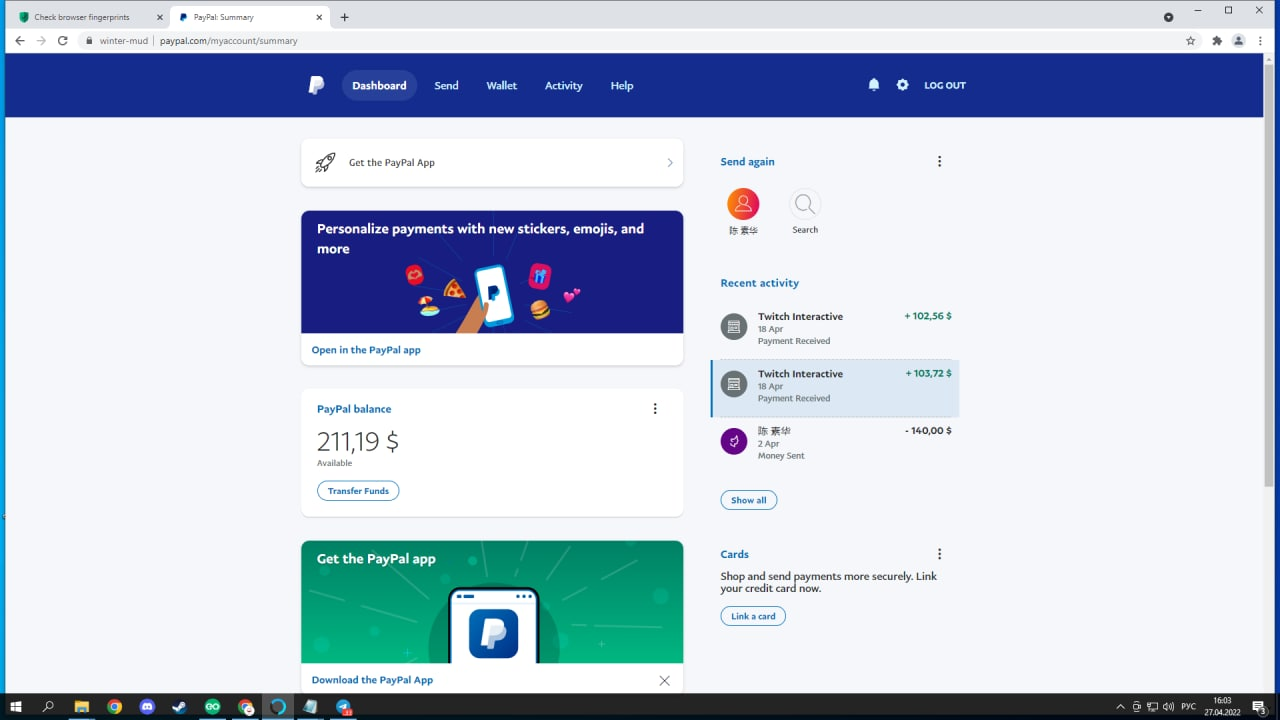The image size is (1280, 720).
Task: Open PayPal balance more options menu
Action: tap(655, 409)
